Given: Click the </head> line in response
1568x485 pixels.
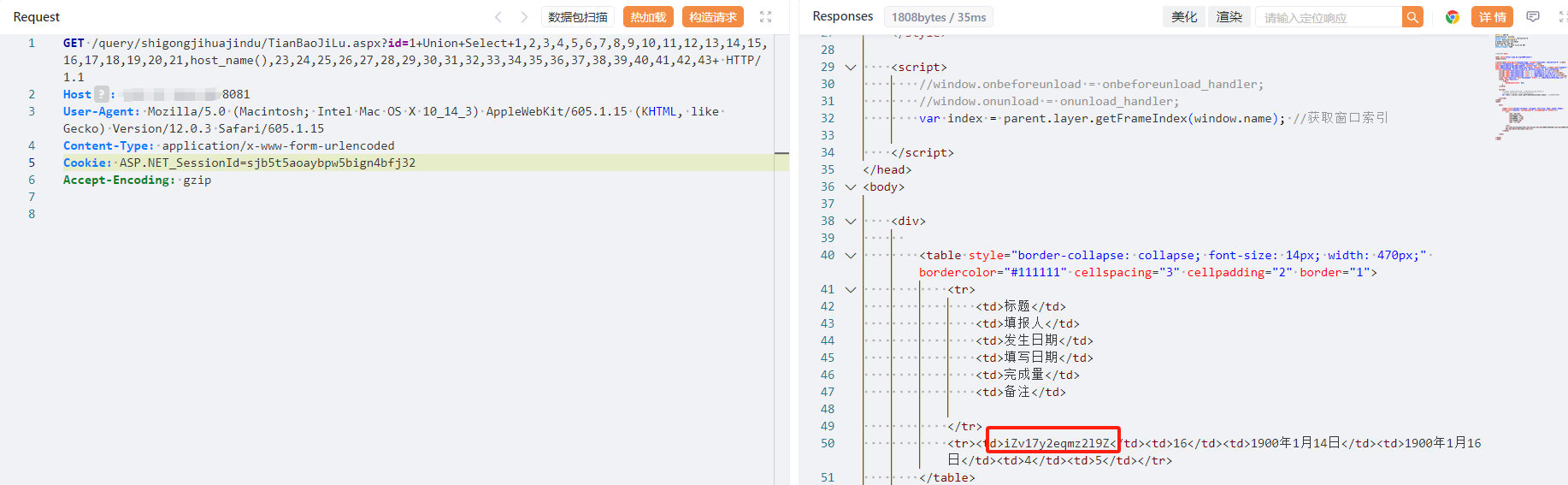Looking at the screenshot, I should (x=887, y=169).
